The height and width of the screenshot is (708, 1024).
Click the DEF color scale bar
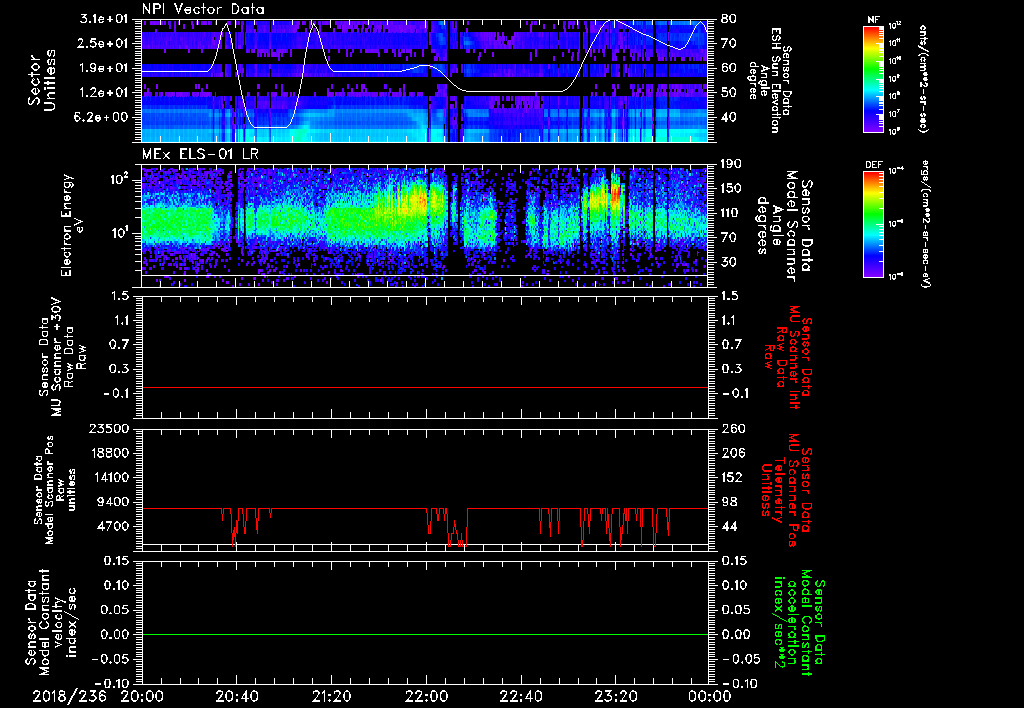tap(874, 222)
